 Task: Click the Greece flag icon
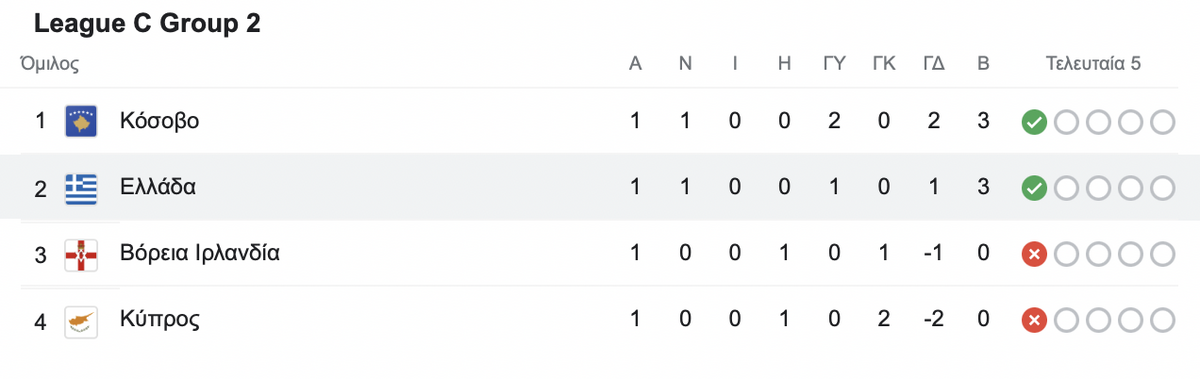pos(81,188)
